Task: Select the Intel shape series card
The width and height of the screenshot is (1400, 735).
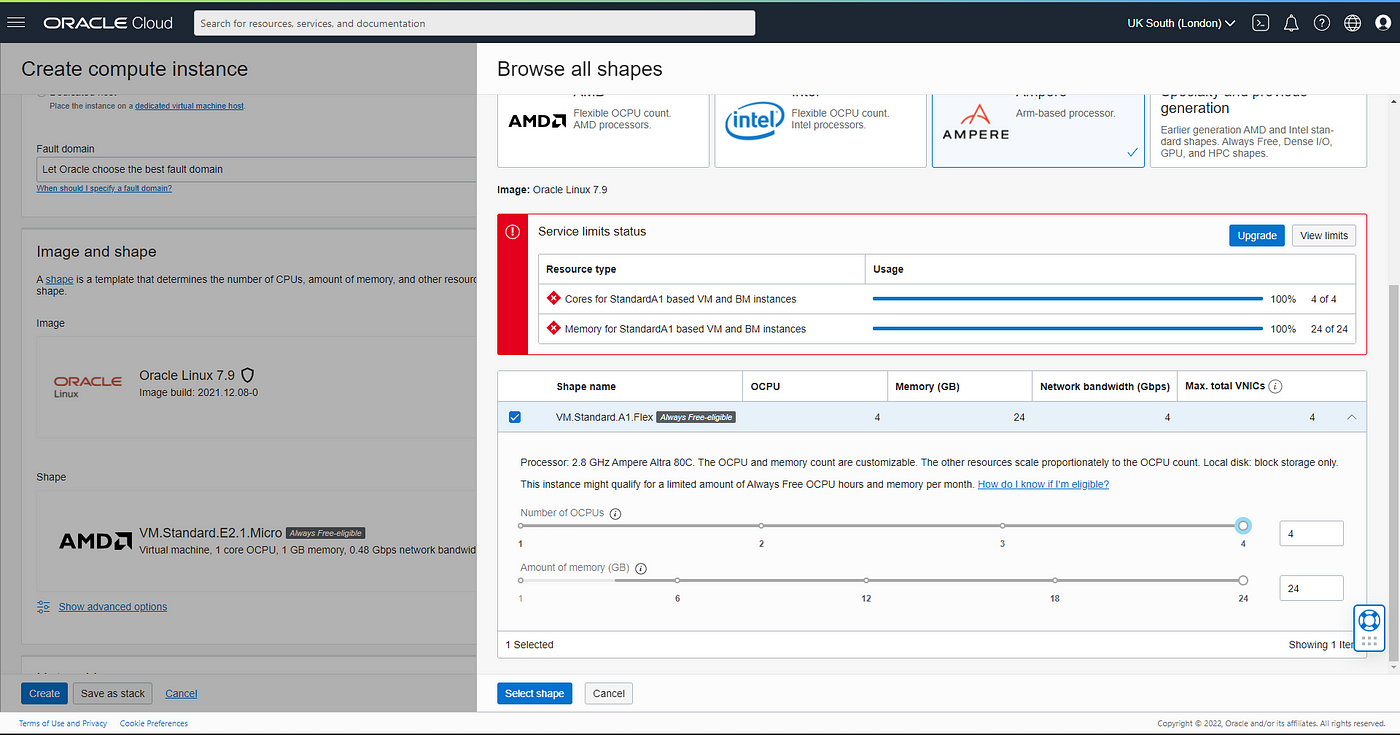Action: (821, 130)
